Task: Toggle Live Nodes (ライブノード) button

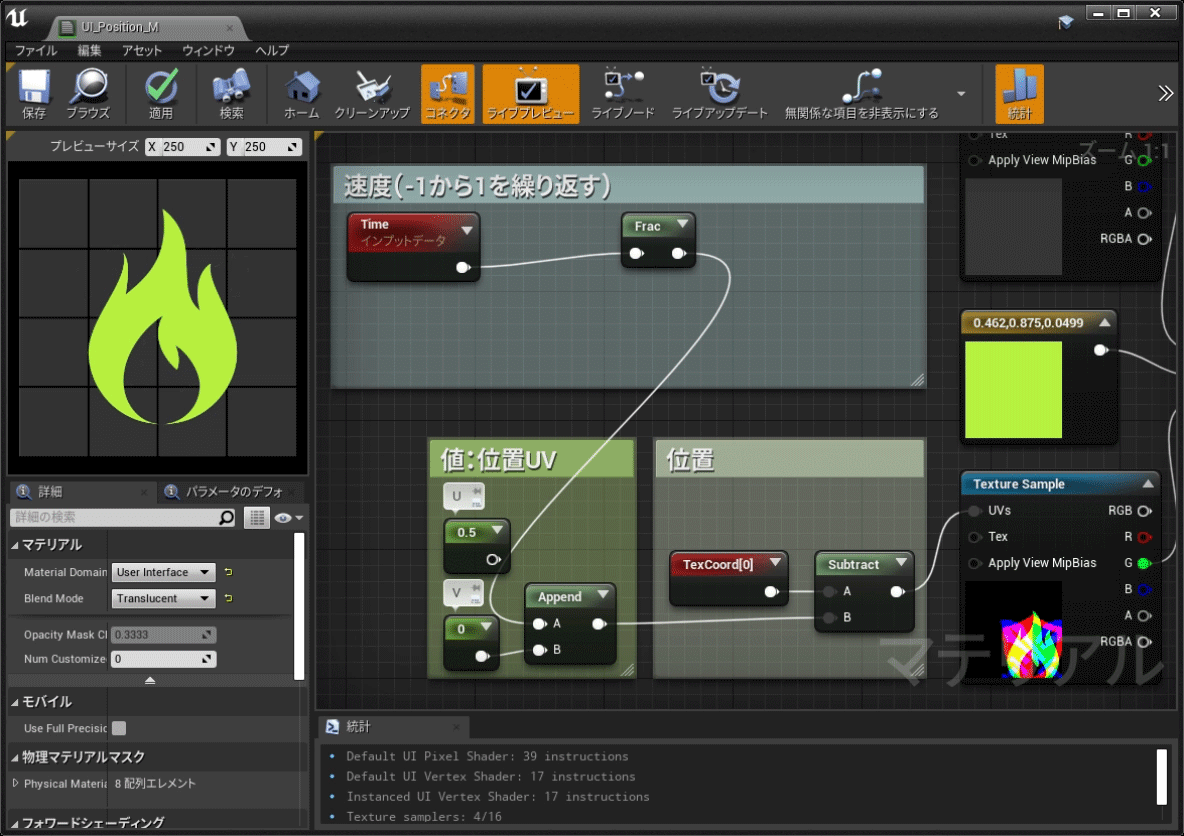Action: (623, 94)
